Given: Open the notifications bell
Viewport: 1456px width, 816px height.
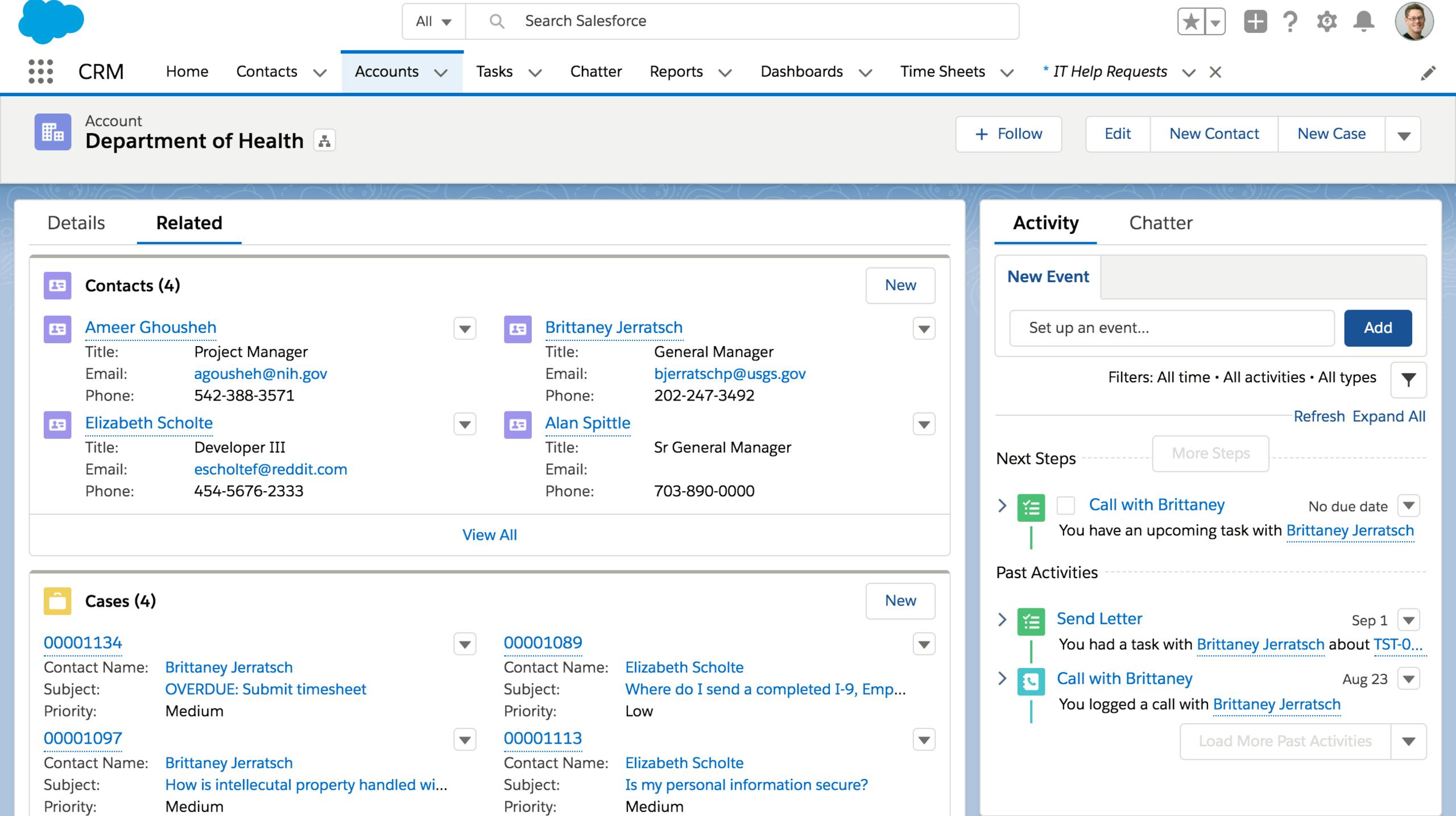Looking at the screenshot, I should point(1363,22).
